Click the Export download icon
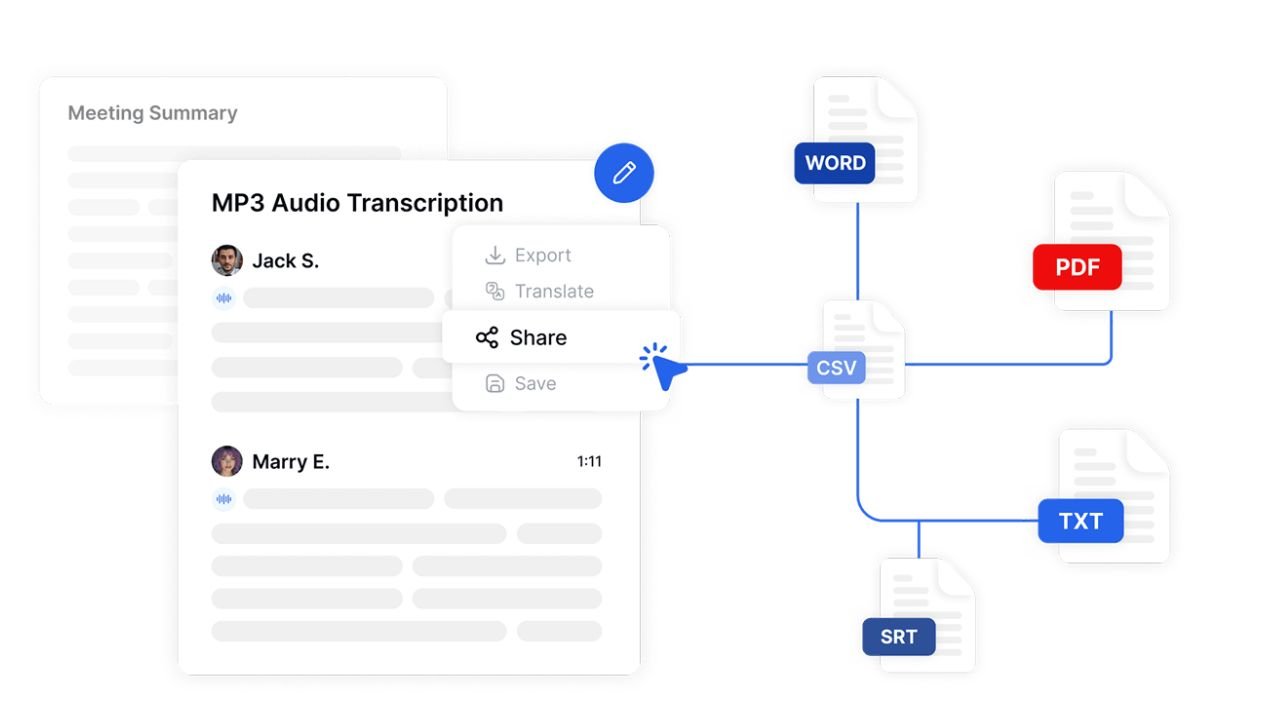This screenshot has height=720, width=1280. pos(494,255)
